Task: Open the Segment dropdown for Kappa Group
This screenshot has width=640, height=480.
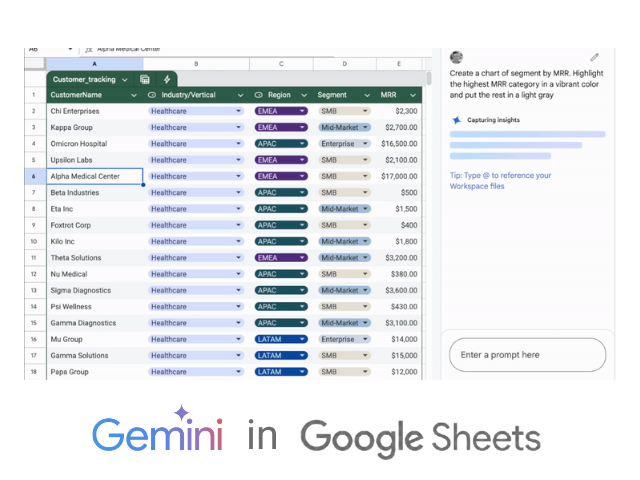Action: click(x=365, y=127)
